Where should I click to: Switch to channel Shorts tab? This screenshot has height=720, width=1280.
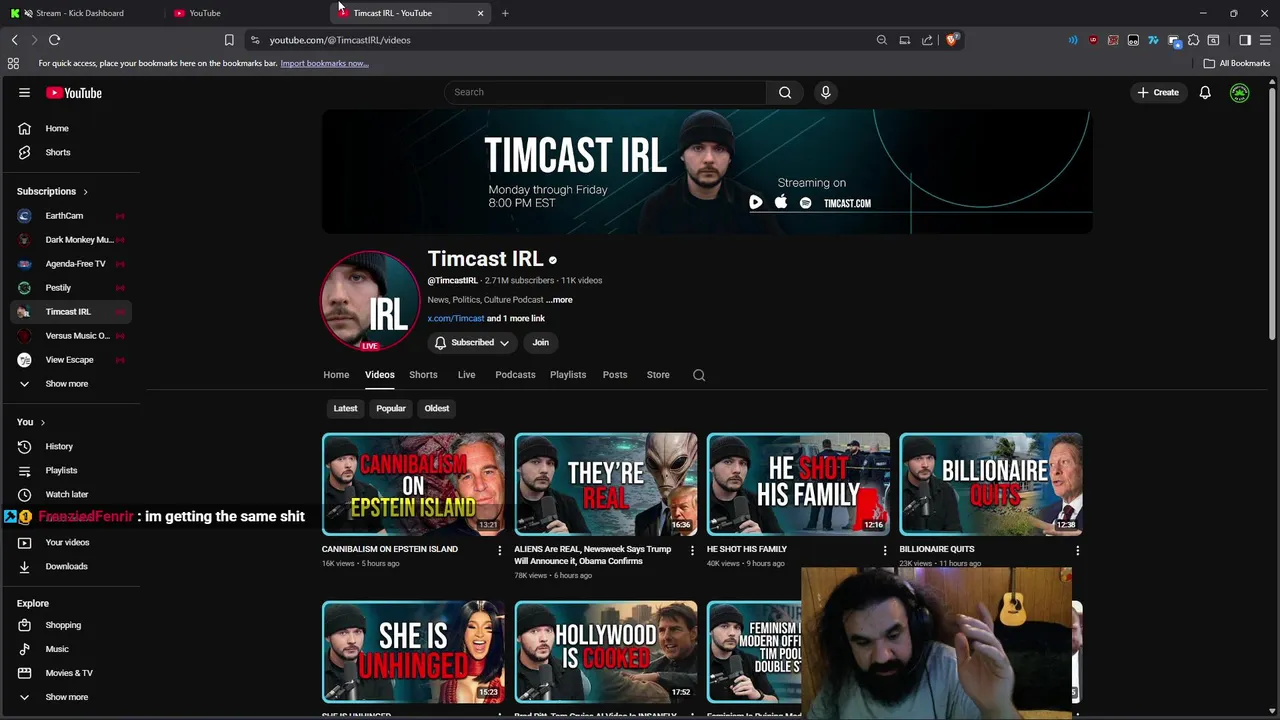pos(423,375)
